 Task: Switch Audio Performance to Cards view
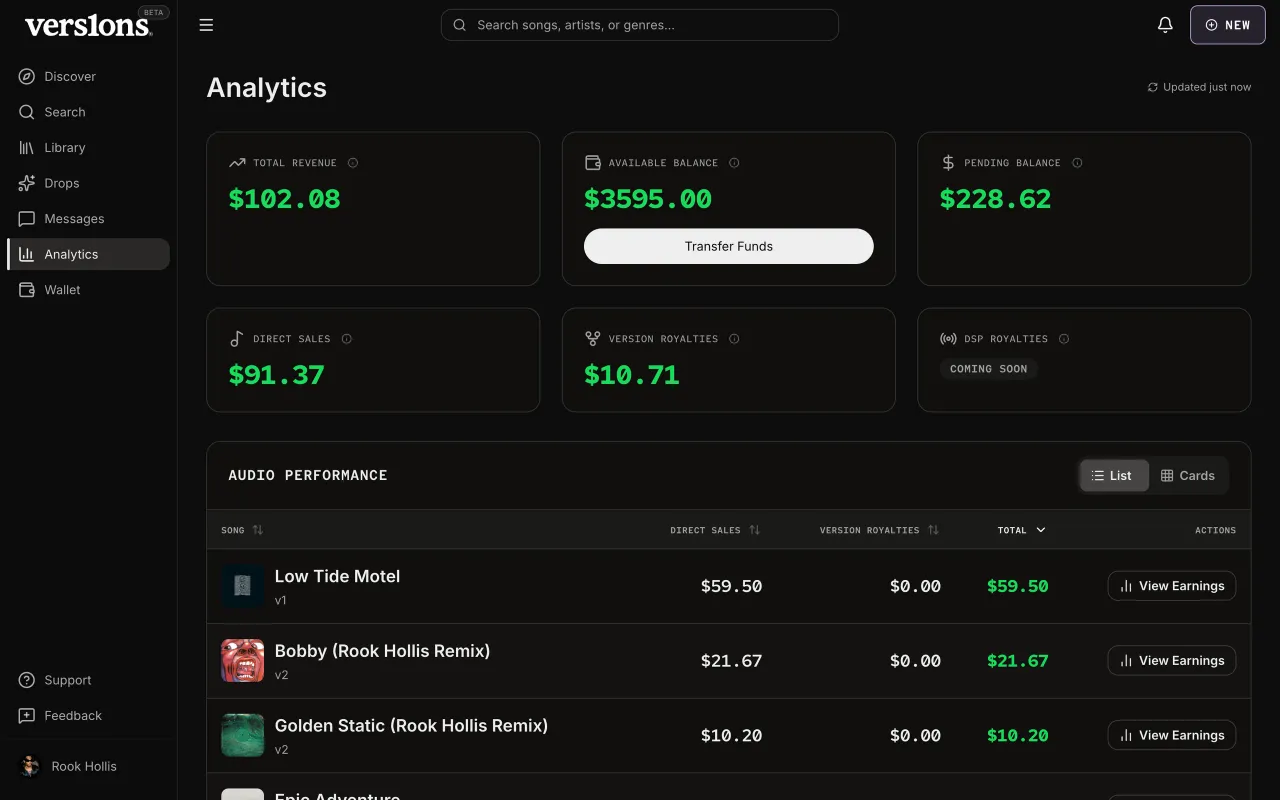pos(1187,476)
